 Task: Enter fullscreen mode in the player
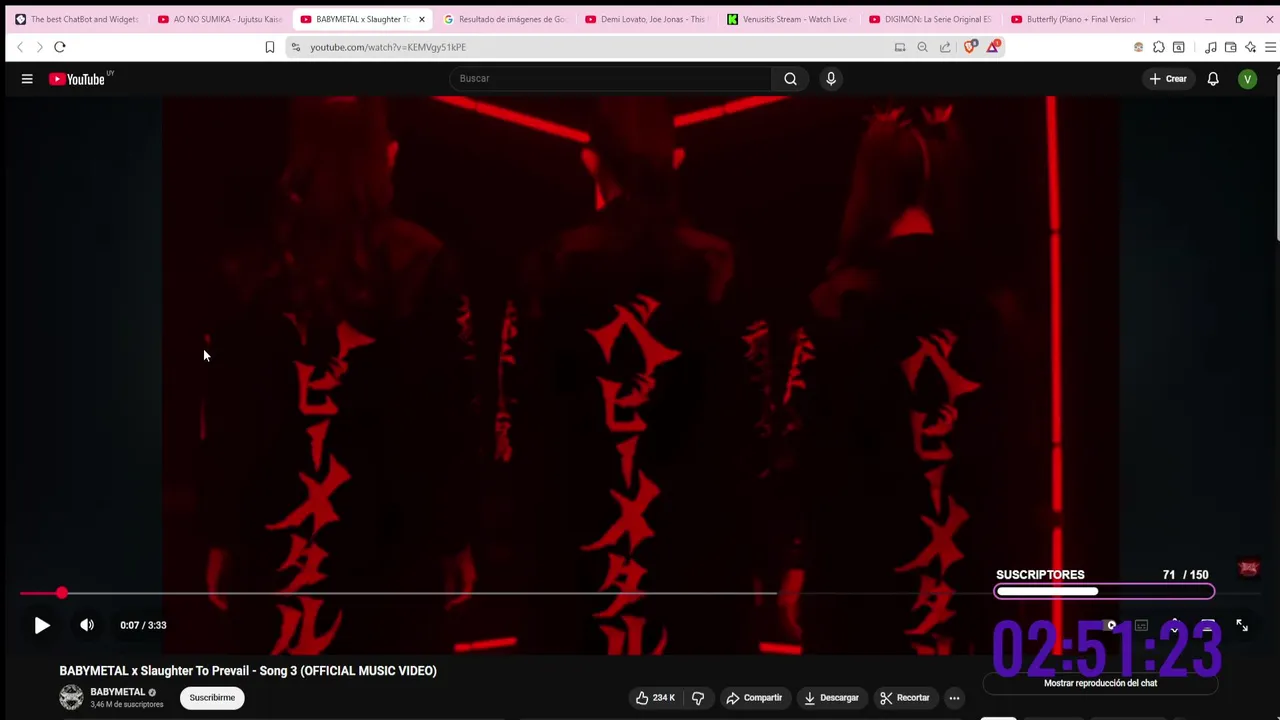[x=1242, y=625]
